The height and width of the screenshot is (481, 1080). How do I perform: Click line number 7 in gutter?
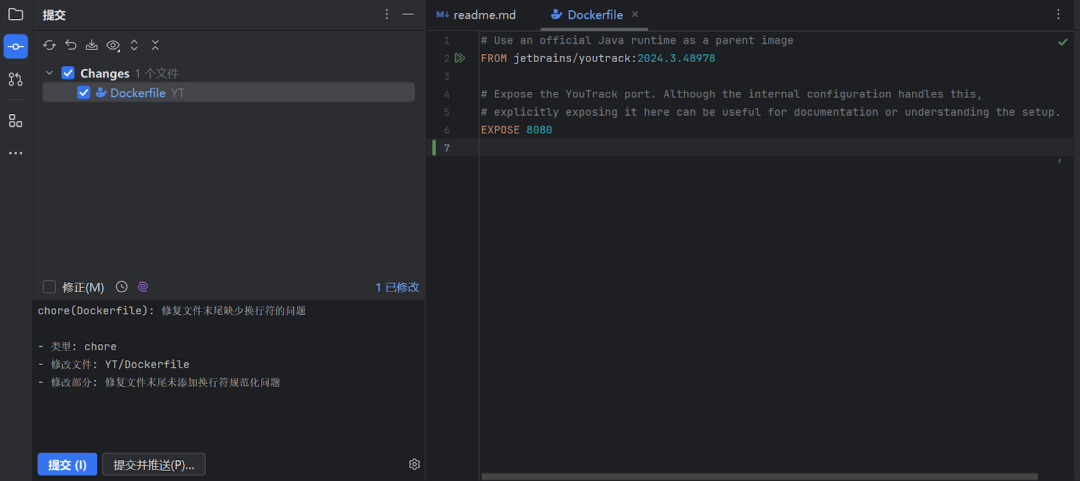tap(447, 147)
